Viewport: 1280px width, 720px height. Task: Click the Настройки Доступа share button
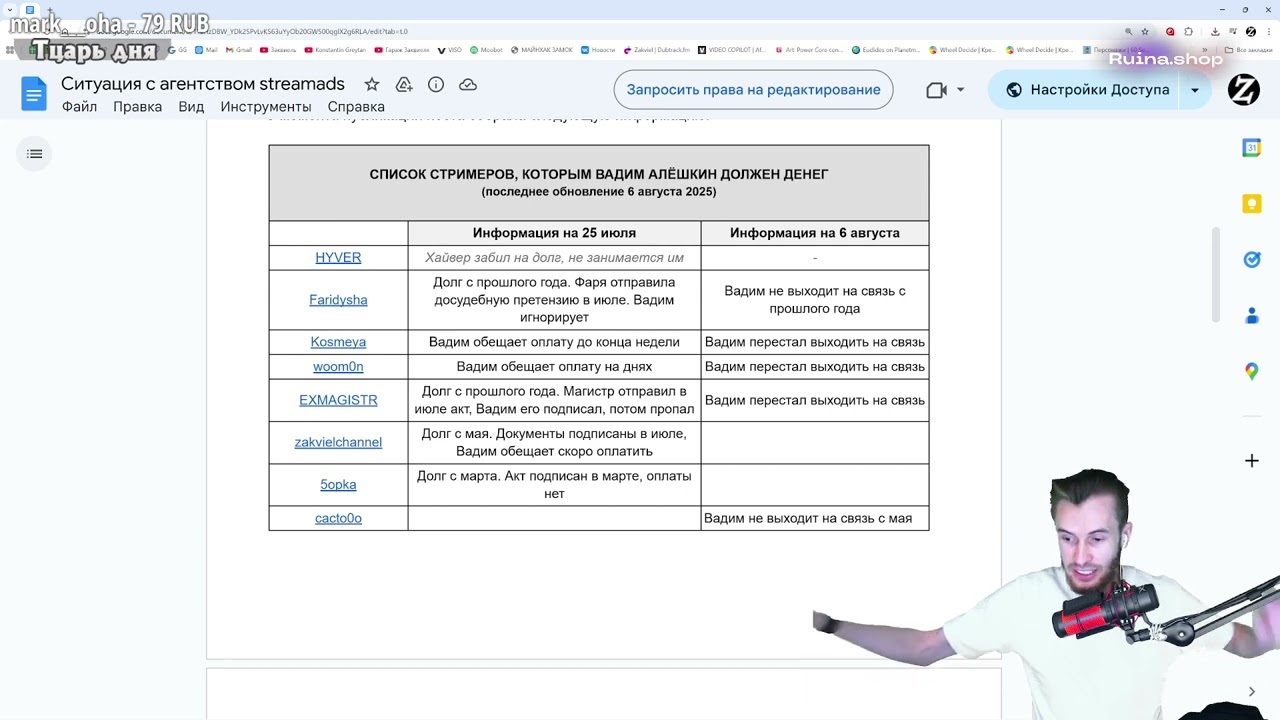[x=1086, y=90]
